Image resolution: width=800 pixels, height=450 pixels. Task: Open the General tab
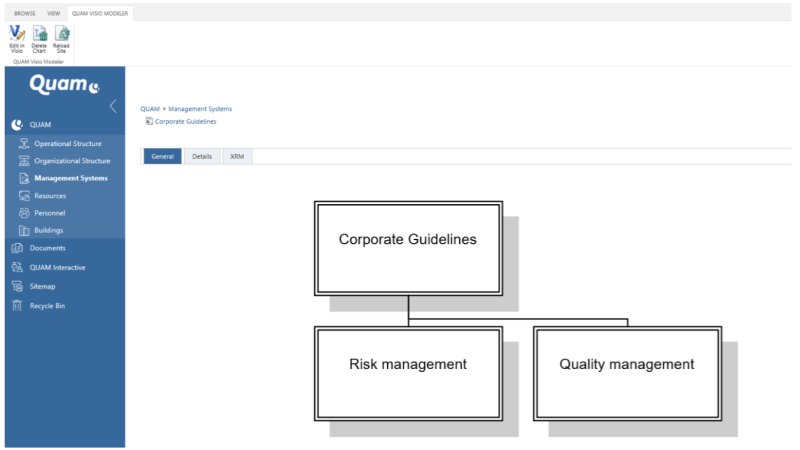[x=162, y=157]
